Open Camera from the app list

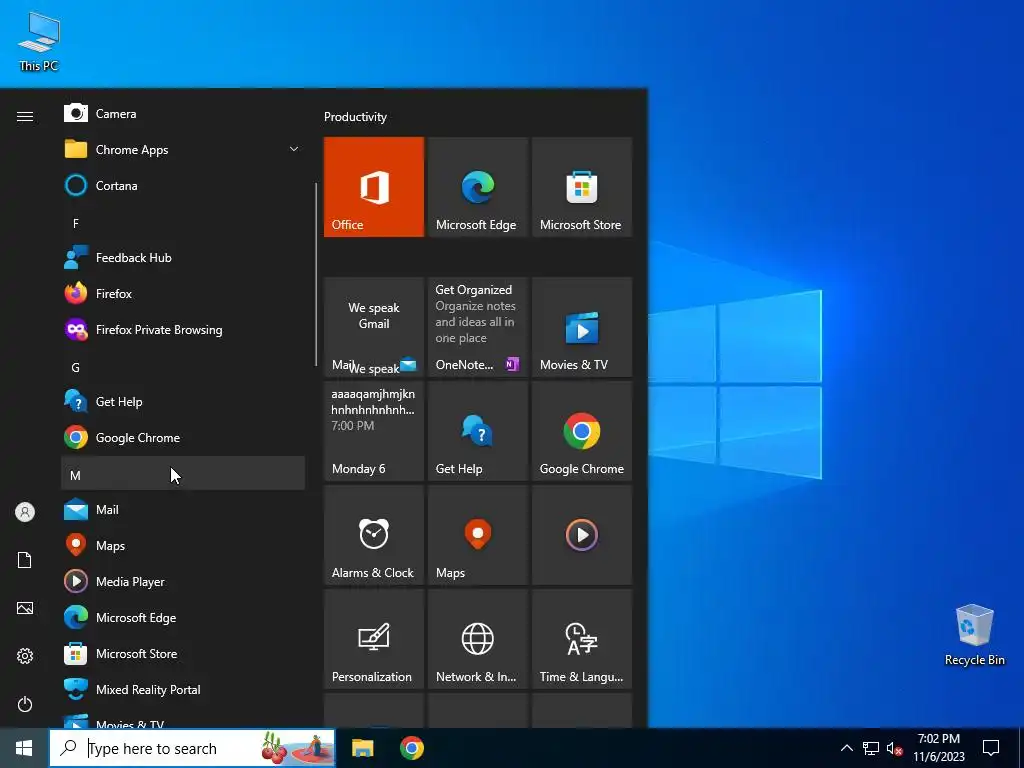183,114
